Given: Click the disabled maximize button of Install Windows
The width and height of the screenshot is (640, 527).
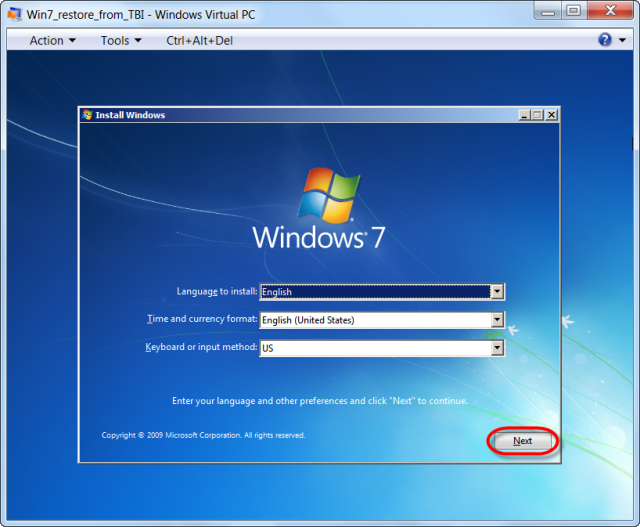Looking at the screenshot, I should 538,115.
